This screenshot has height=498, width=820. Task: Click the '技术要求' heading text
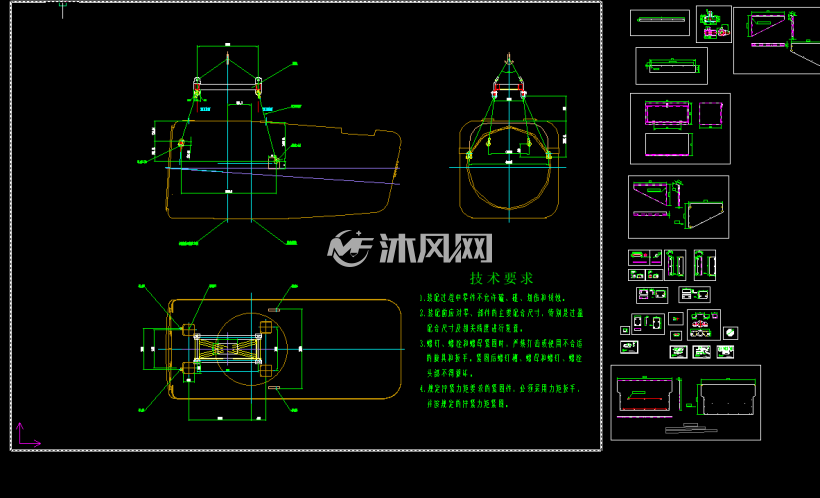point(502,278)
